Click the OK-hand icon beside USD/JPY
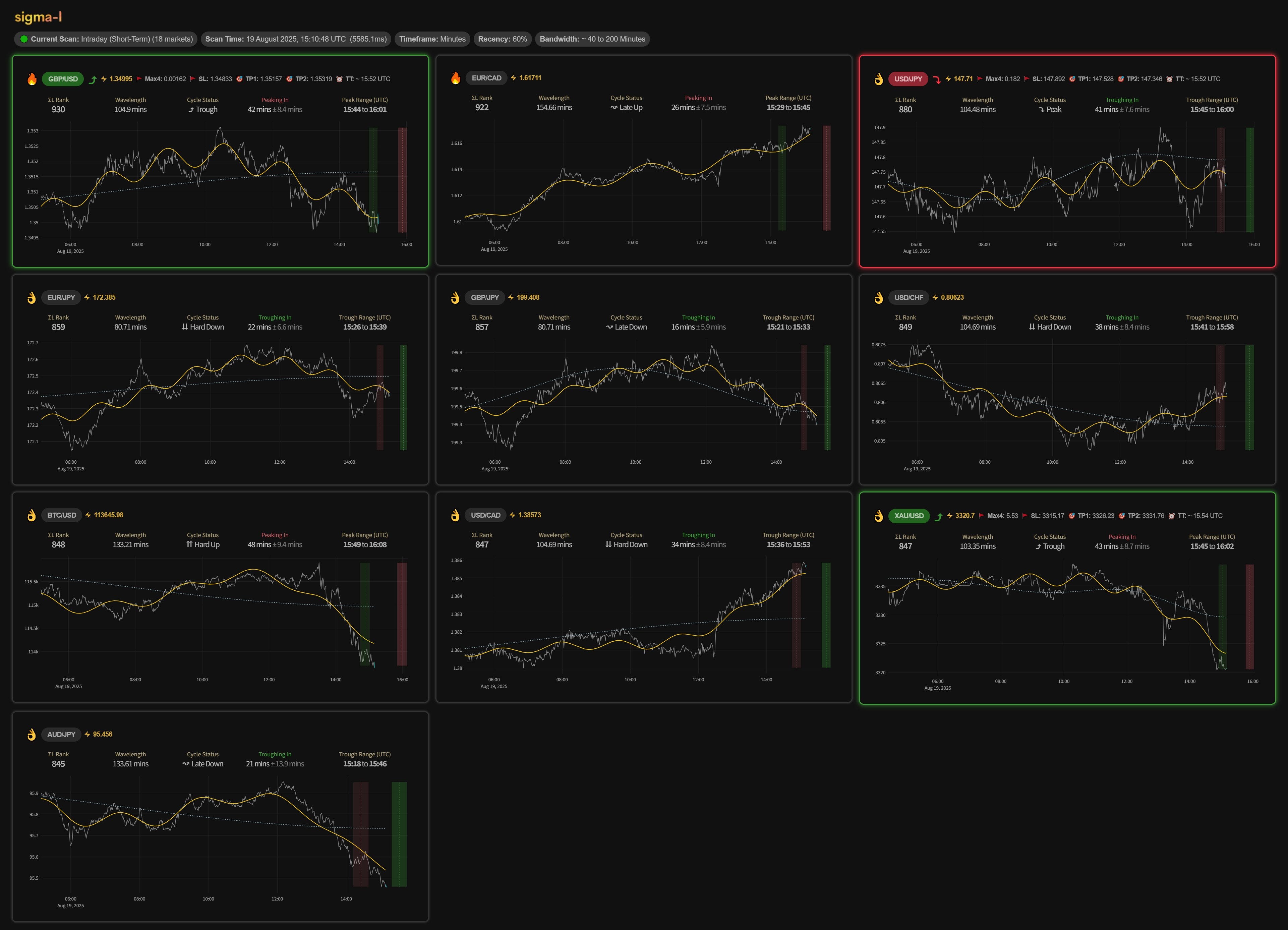The image size is (1288, 930). 879,79
